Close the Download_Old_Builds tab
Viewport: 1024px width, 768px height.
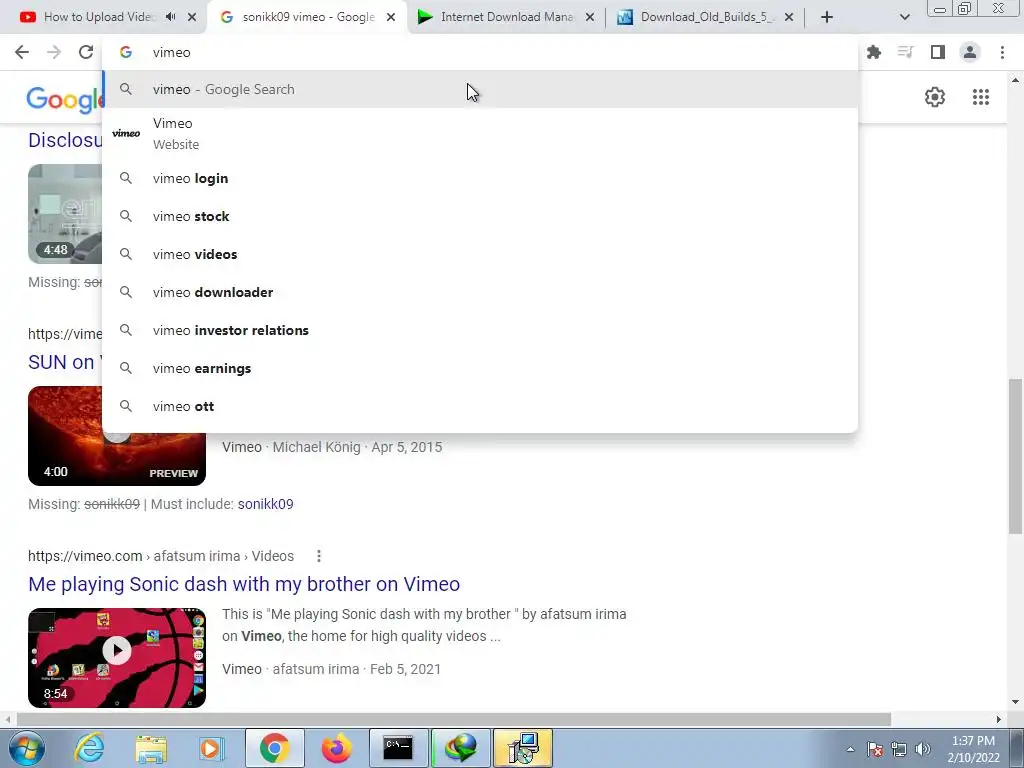pos(789,17)
